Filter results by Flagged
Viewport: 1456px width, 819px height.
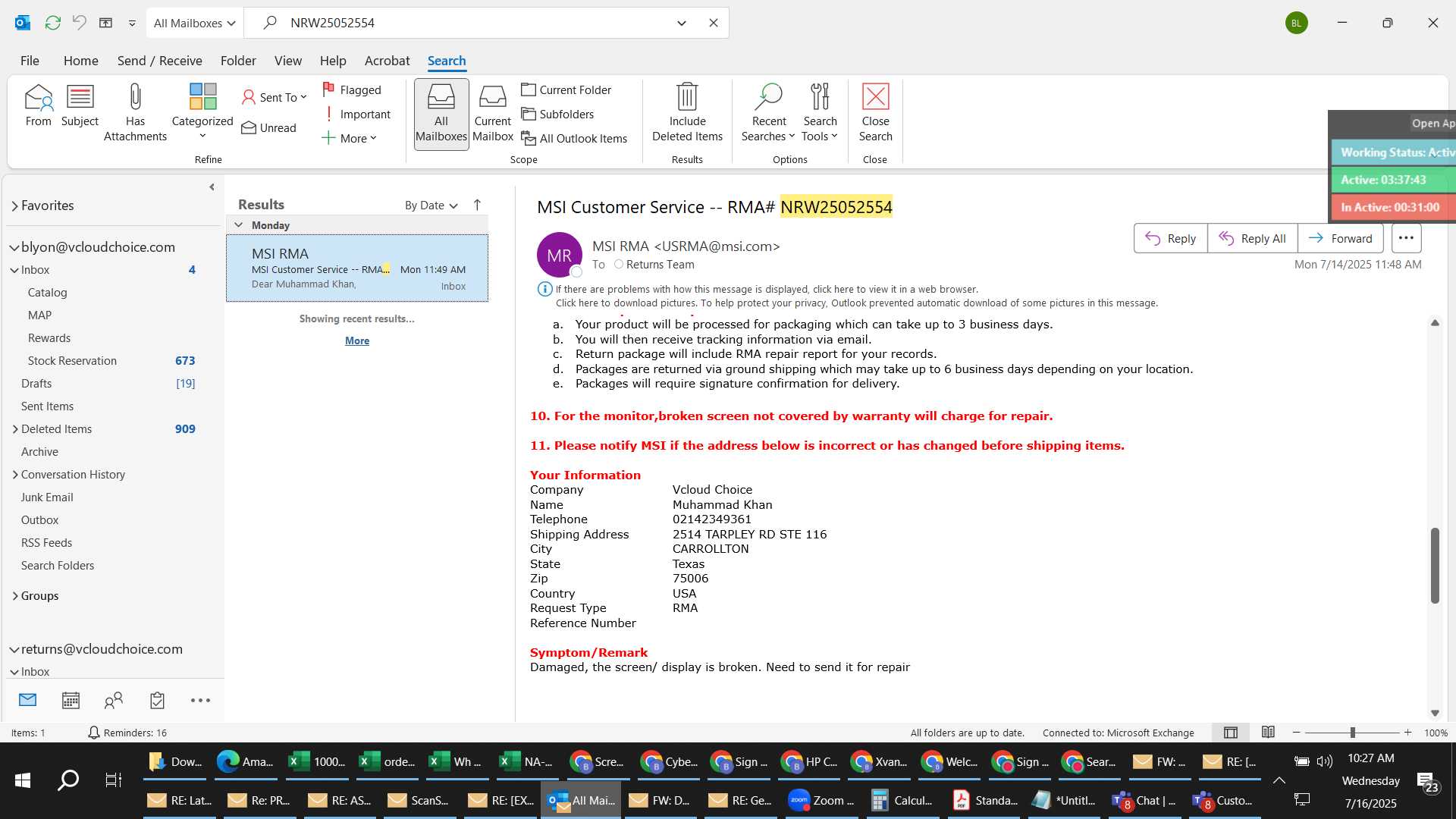[352, 89]
